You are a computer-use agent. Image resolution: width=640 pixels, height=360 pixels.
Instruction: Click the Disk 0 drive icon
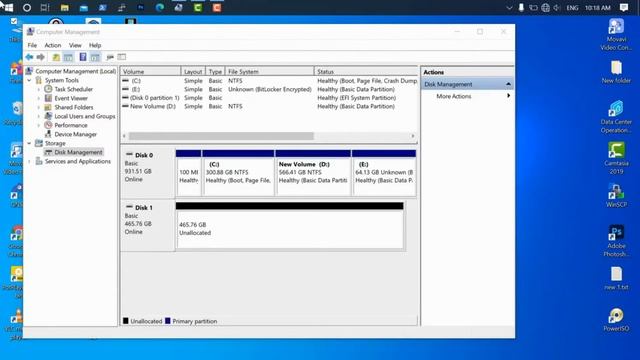pyautogui.click(x=129, y=155)
